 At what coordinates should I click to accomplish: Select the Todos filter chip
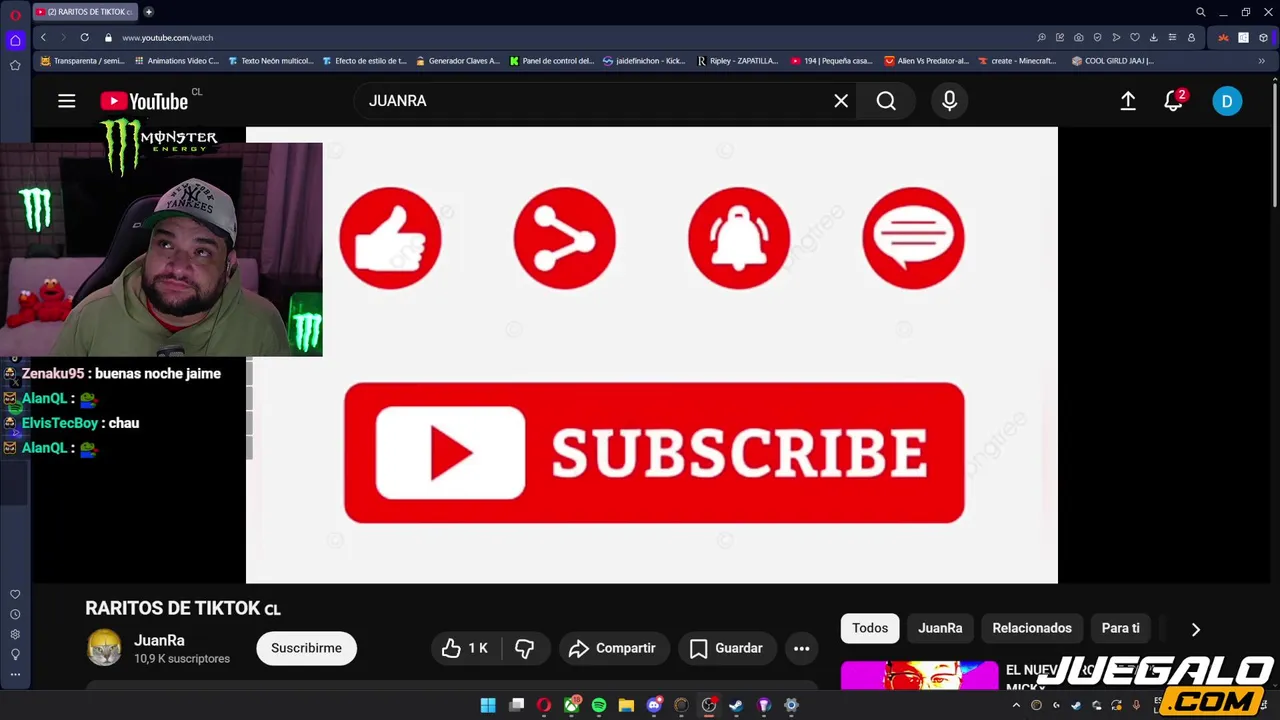tap(870, 628)
